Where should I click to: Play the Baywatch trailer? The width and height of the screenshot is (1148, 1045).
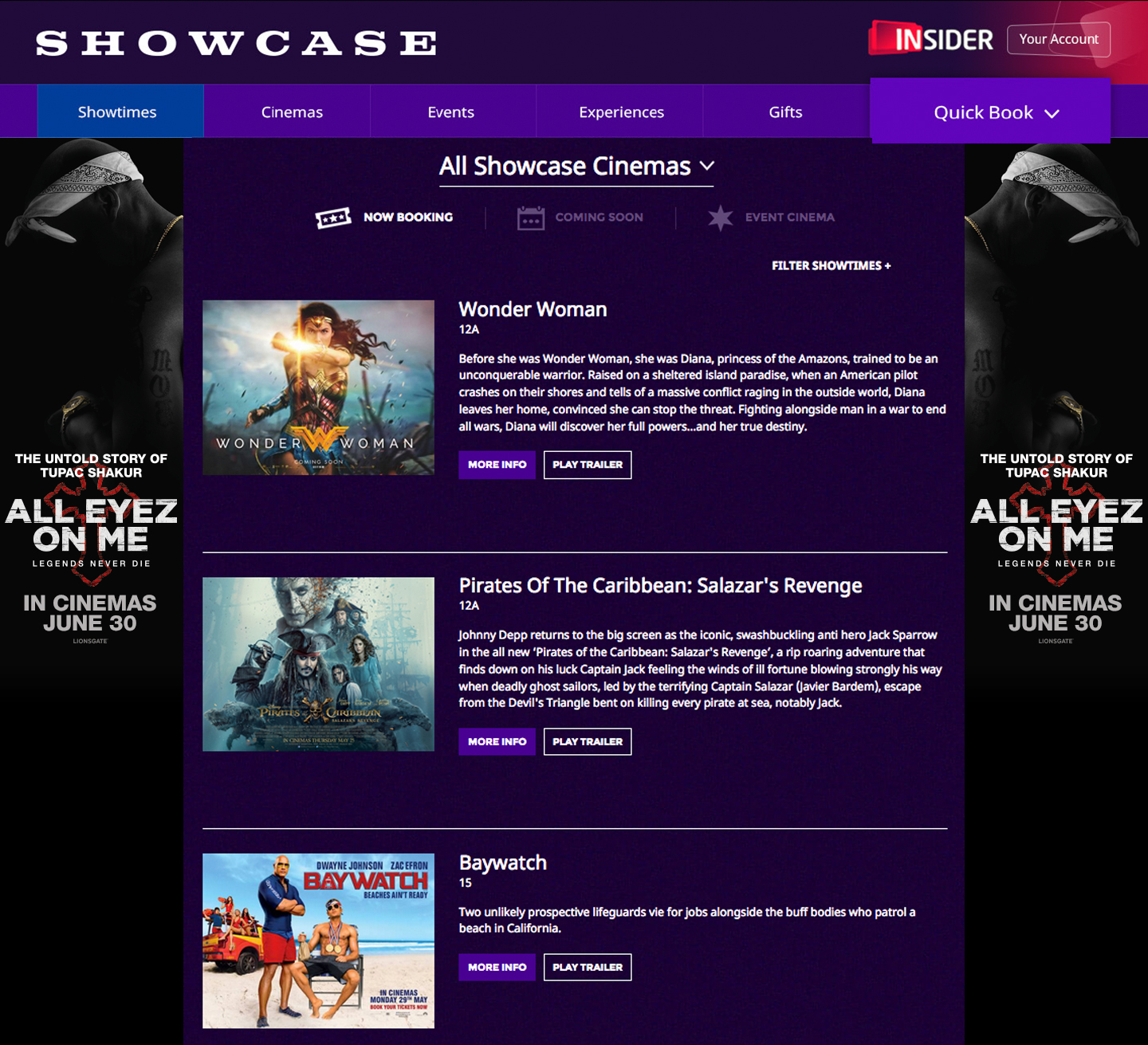(x=588, y=967)
